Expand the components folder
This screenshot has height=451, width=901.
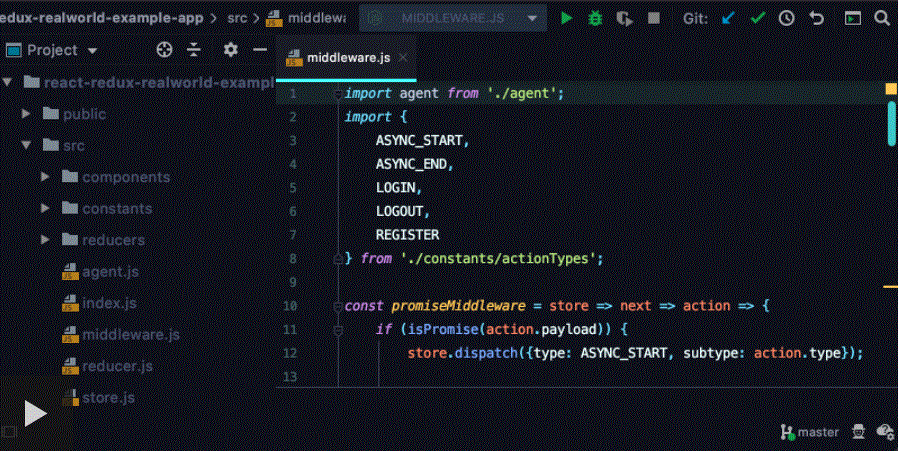(x=46, y=177)
